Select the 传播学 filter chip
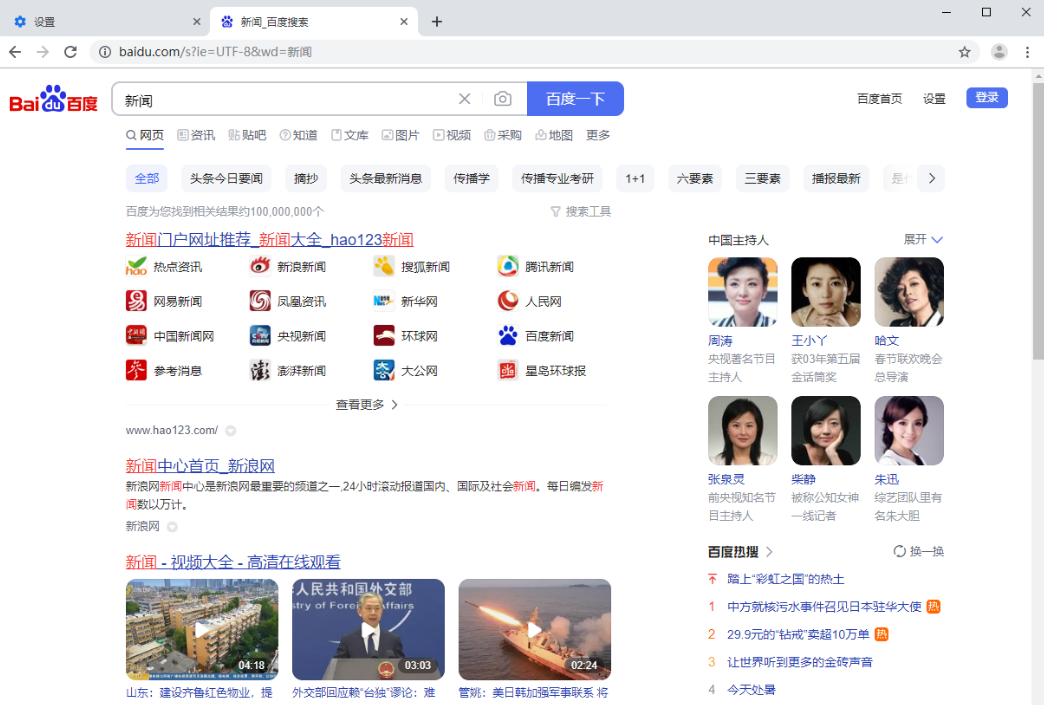 (471, 178)
